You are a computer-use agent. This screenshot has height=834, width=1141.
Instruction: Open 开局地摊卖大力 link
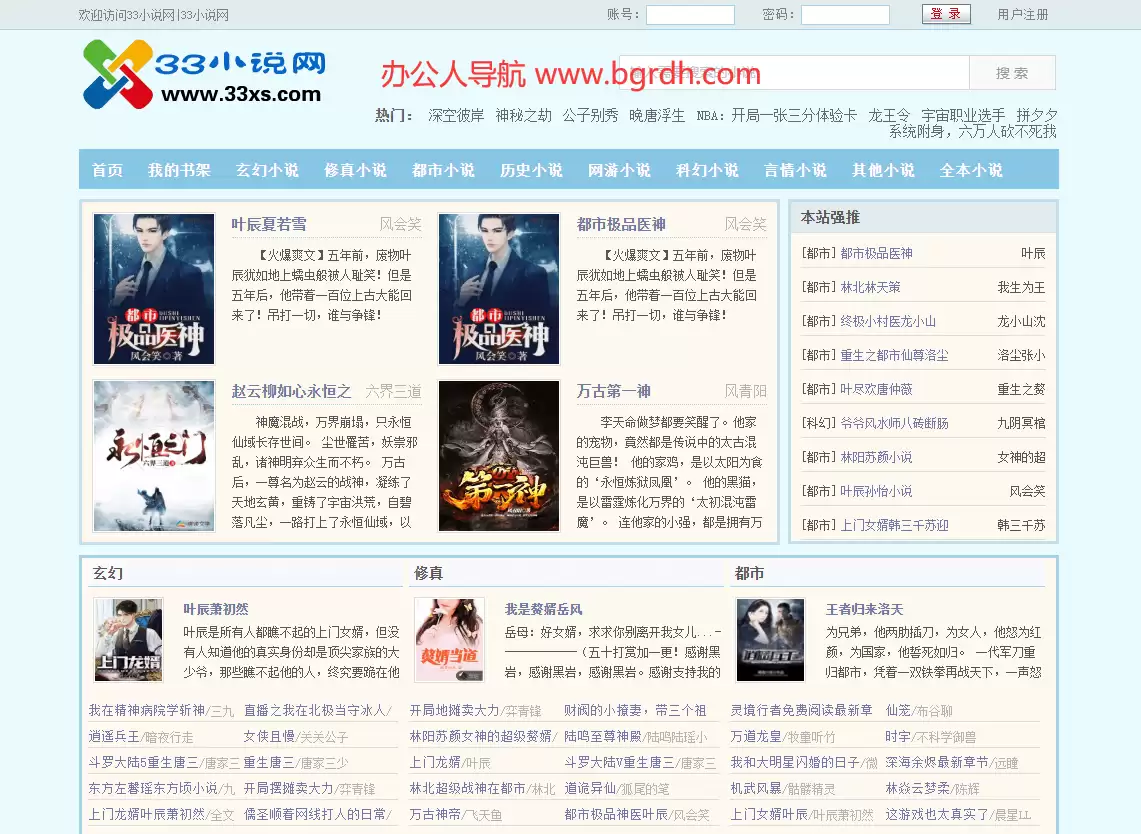455,710
